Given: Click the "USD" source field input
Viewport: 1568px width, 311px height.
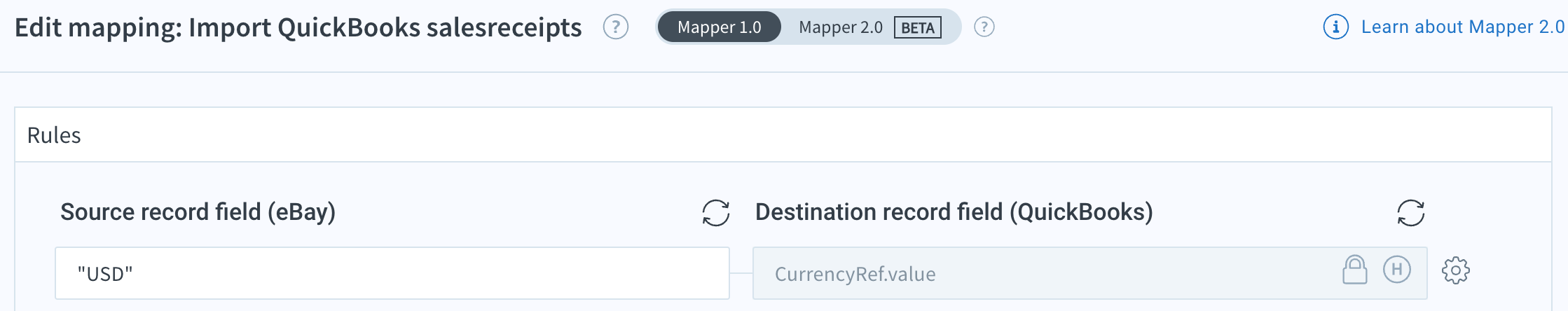Looking at the screenshot, I should 392,273.
